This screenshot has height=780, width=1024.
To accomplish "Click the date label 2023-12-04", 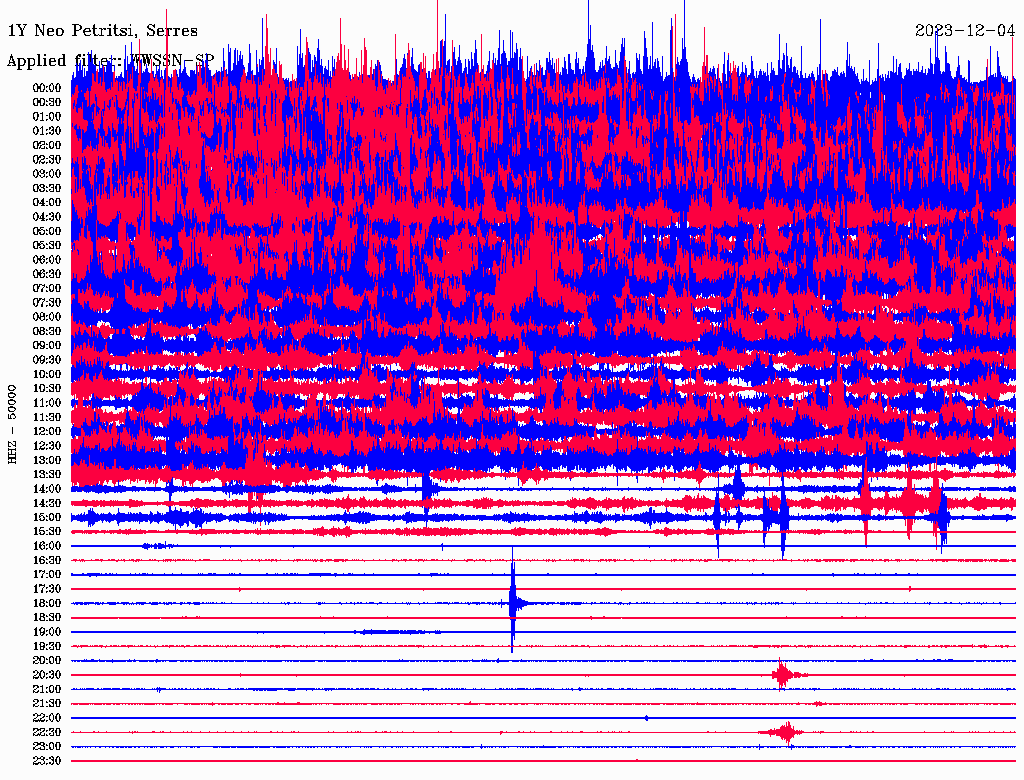I will tap(964, 31).
